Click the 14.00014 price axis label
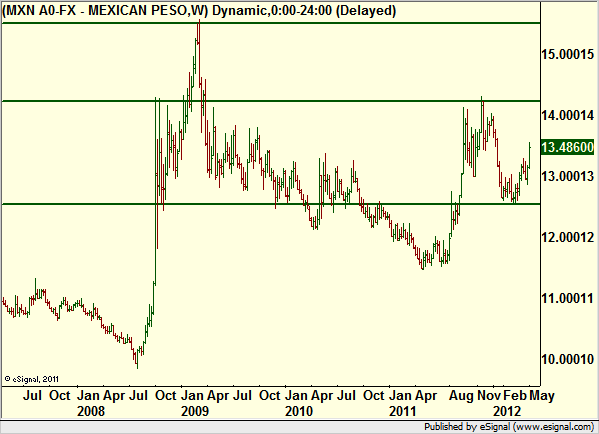Screen dimensions: 599x434 click(568, 115)
